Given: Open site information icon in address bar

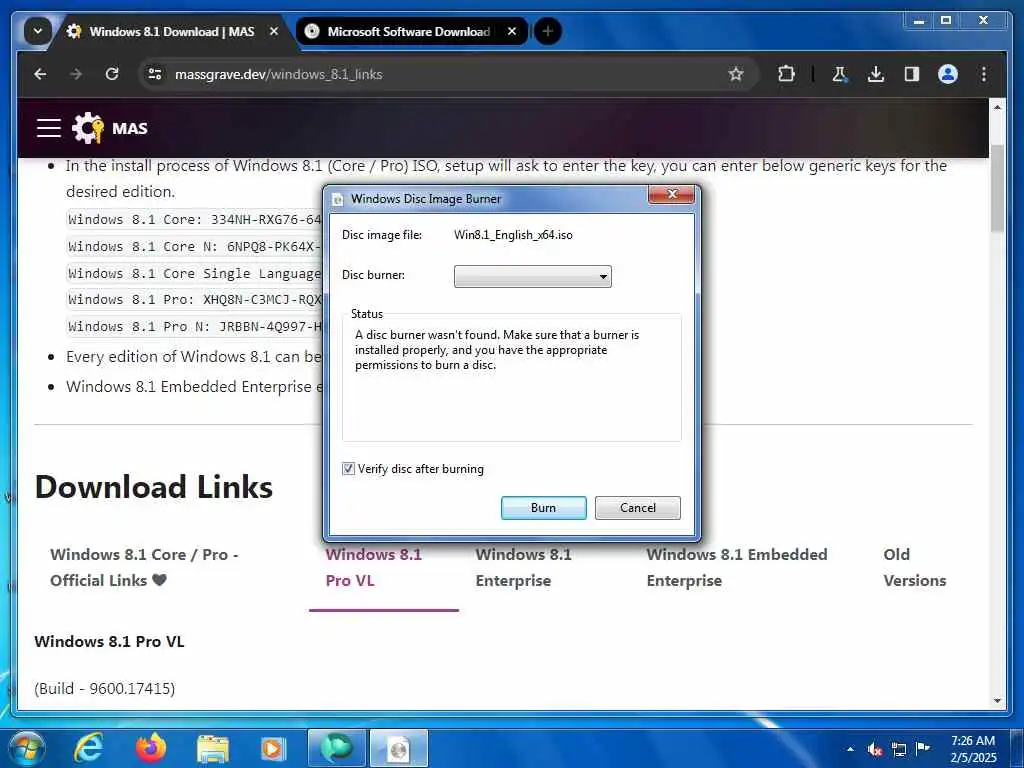Looking at the screenshot, I should click(155, 74).
